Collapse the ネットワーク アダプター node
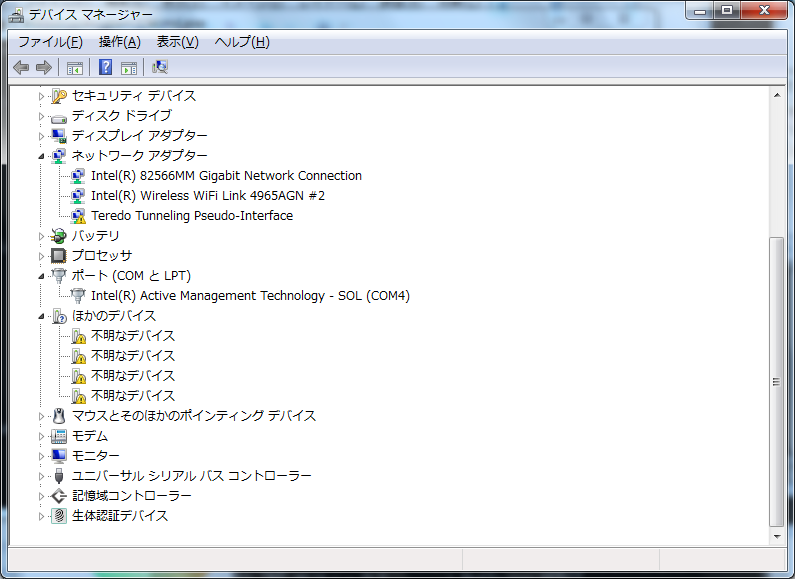The width and height of the screenshot is (795, 579). (x=42, y=156)
